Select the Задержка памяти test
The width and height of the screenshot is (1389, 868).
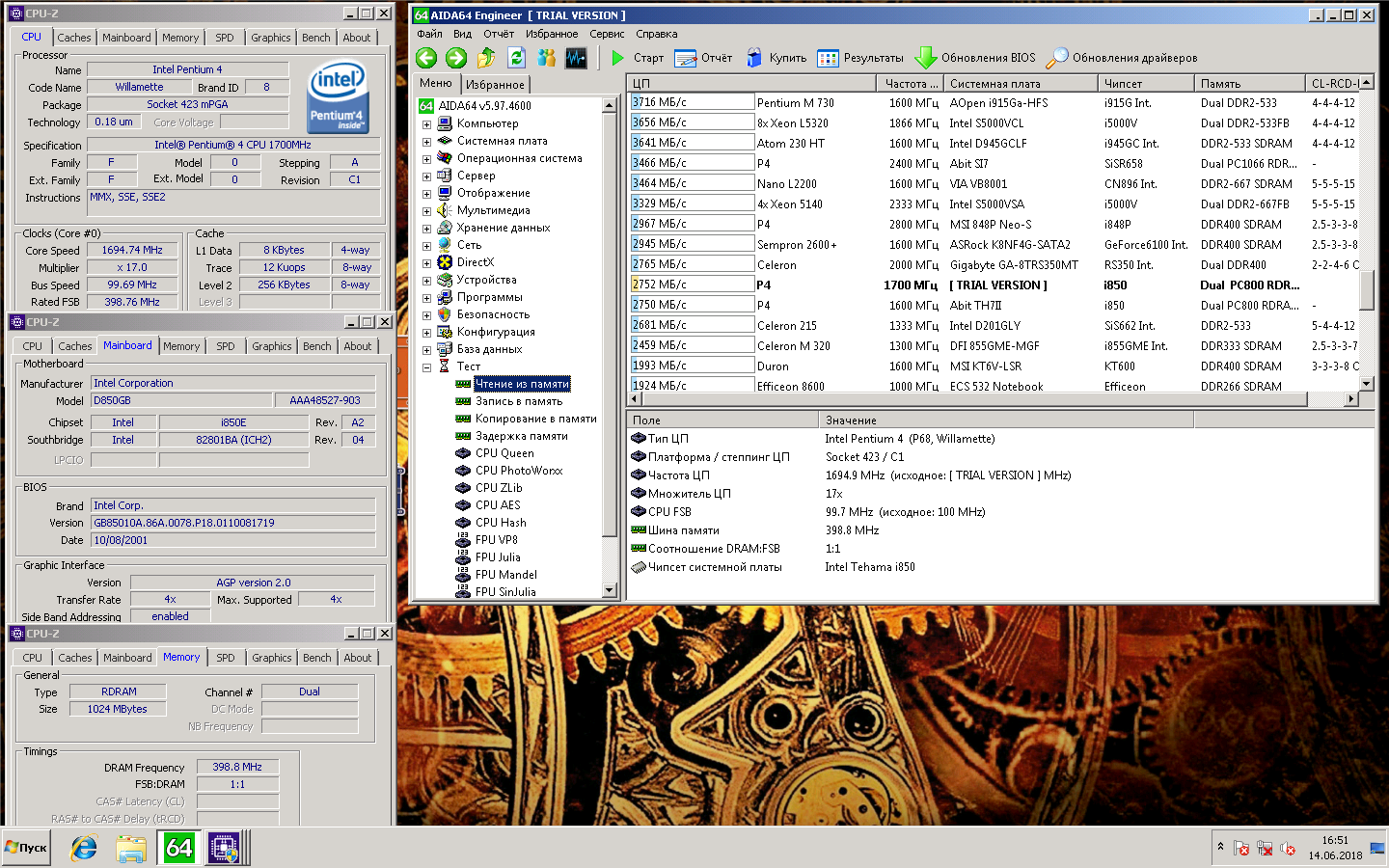pos(521,436)
